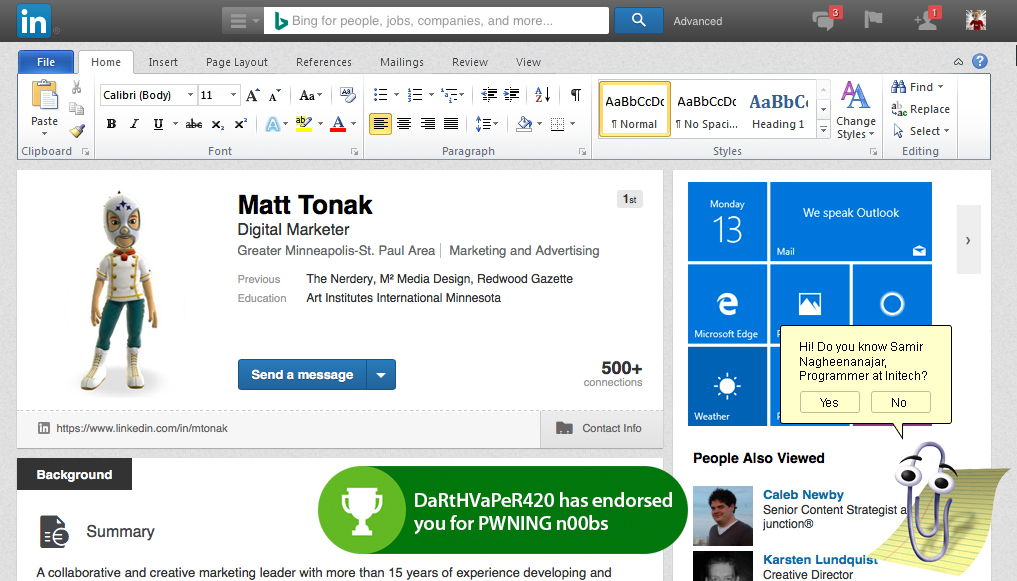The height and width of the screenshot is (581, 1017).
Task: Open the add connections icon
Action: (x=926, y=21)
